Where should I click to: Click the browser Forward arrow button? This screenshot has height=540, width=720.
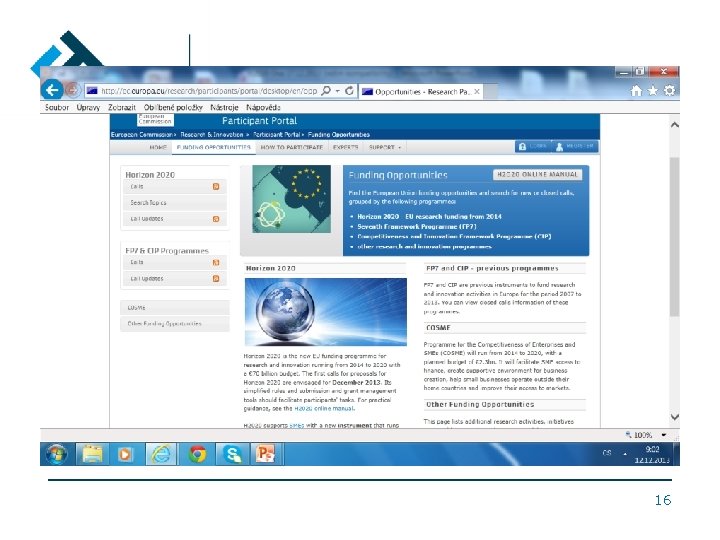pos(72,90)
